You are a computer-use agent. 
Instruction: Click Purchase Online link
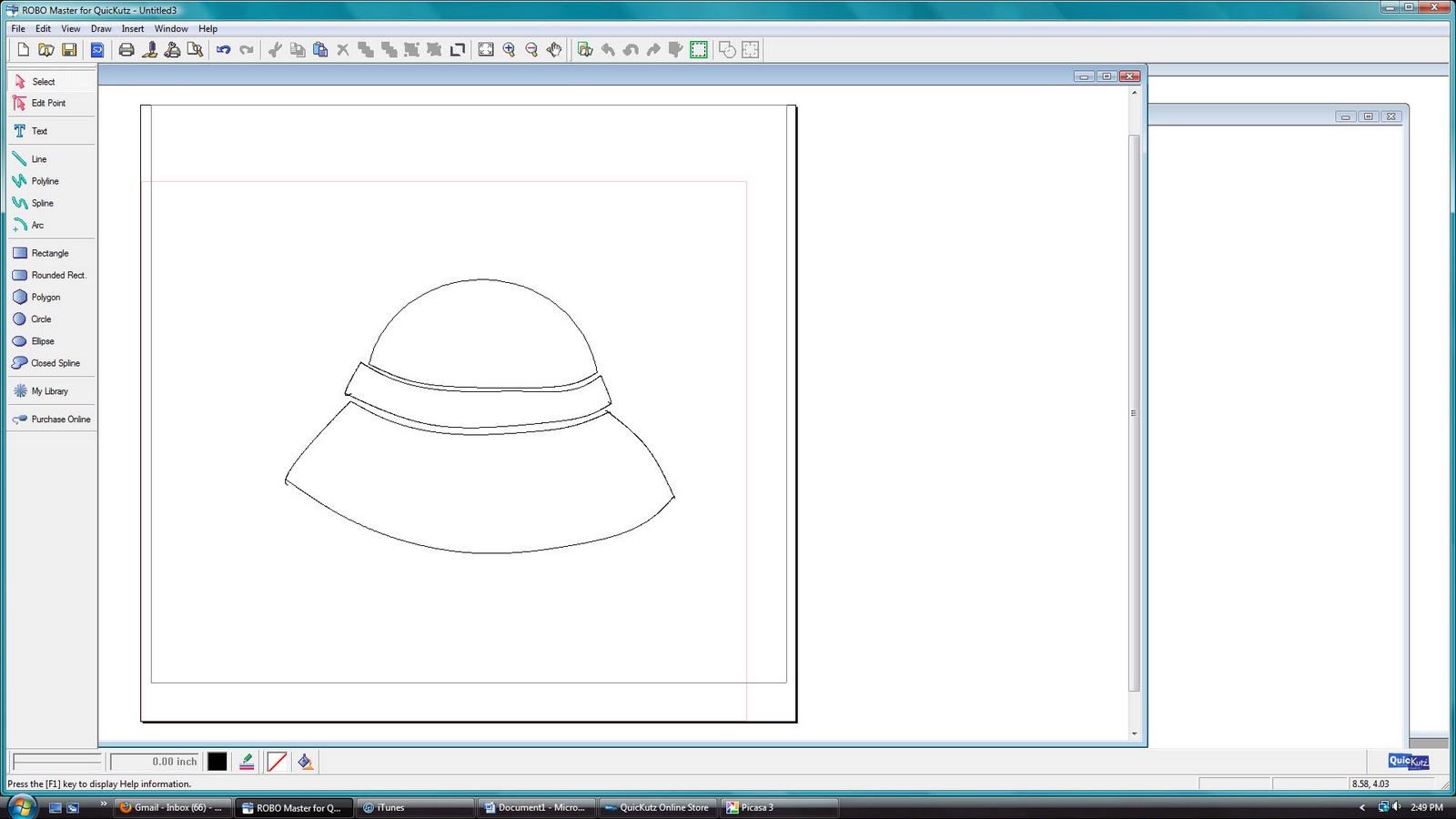coord(60,420)
